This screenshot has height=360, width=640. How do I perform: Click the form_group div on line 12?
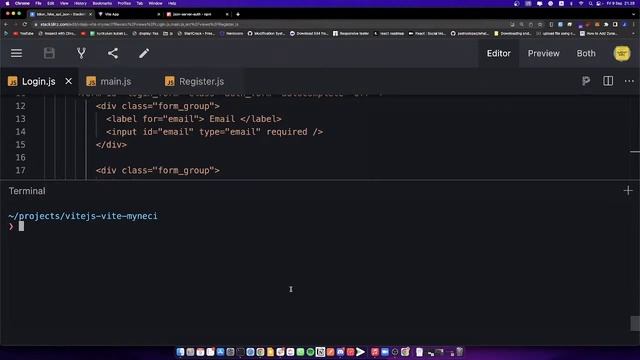pyautogui.click(x=158, y=106)
